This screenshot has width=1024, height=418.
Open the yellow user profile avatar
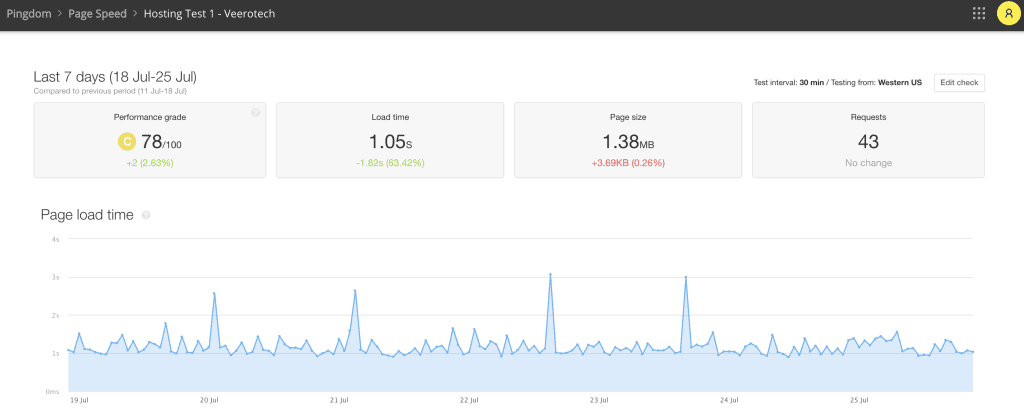coord(1009,14)
